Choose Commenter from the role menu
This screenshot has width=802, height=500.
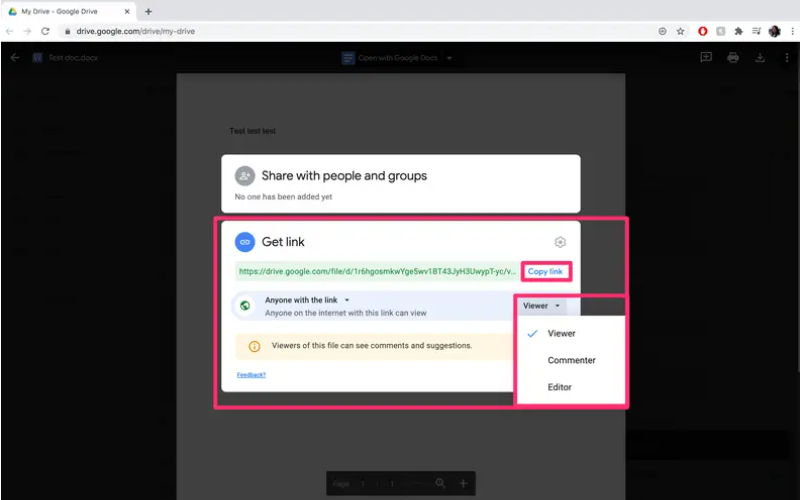(571, 360)
